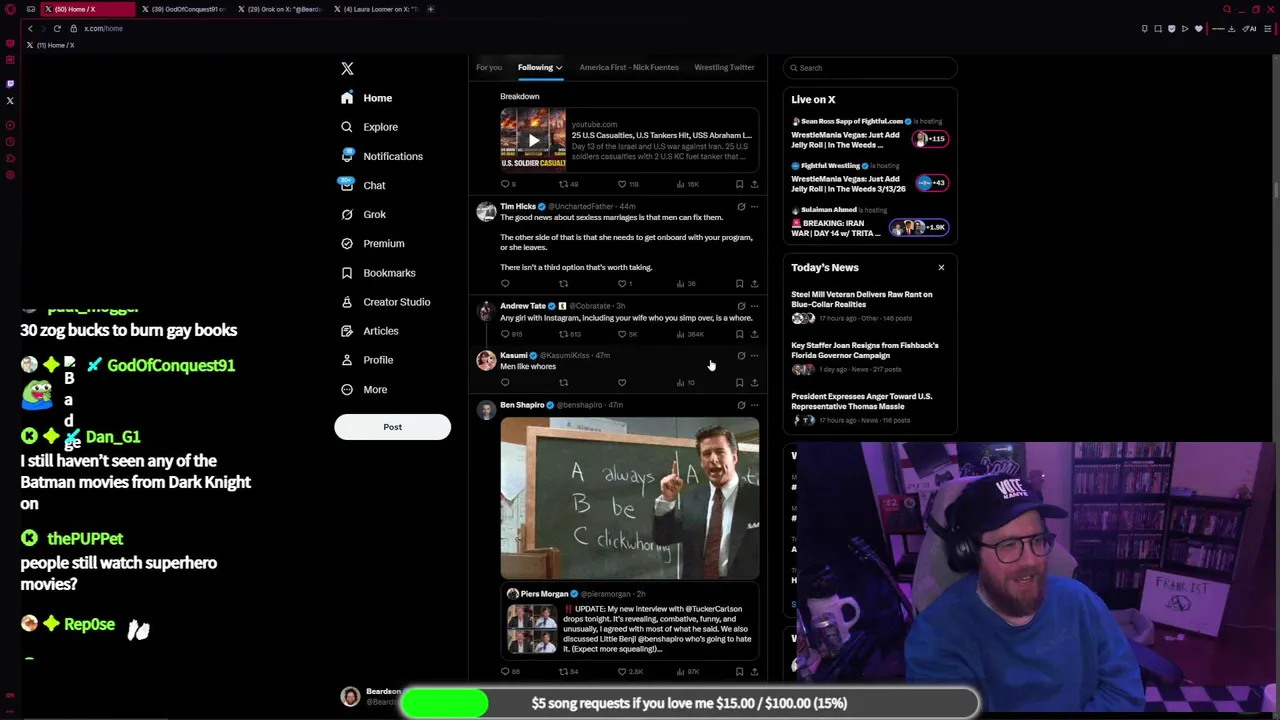Reply to Tim Hicks's post
The width and height of the screenshot is (1280, 720).
[505, 284]
